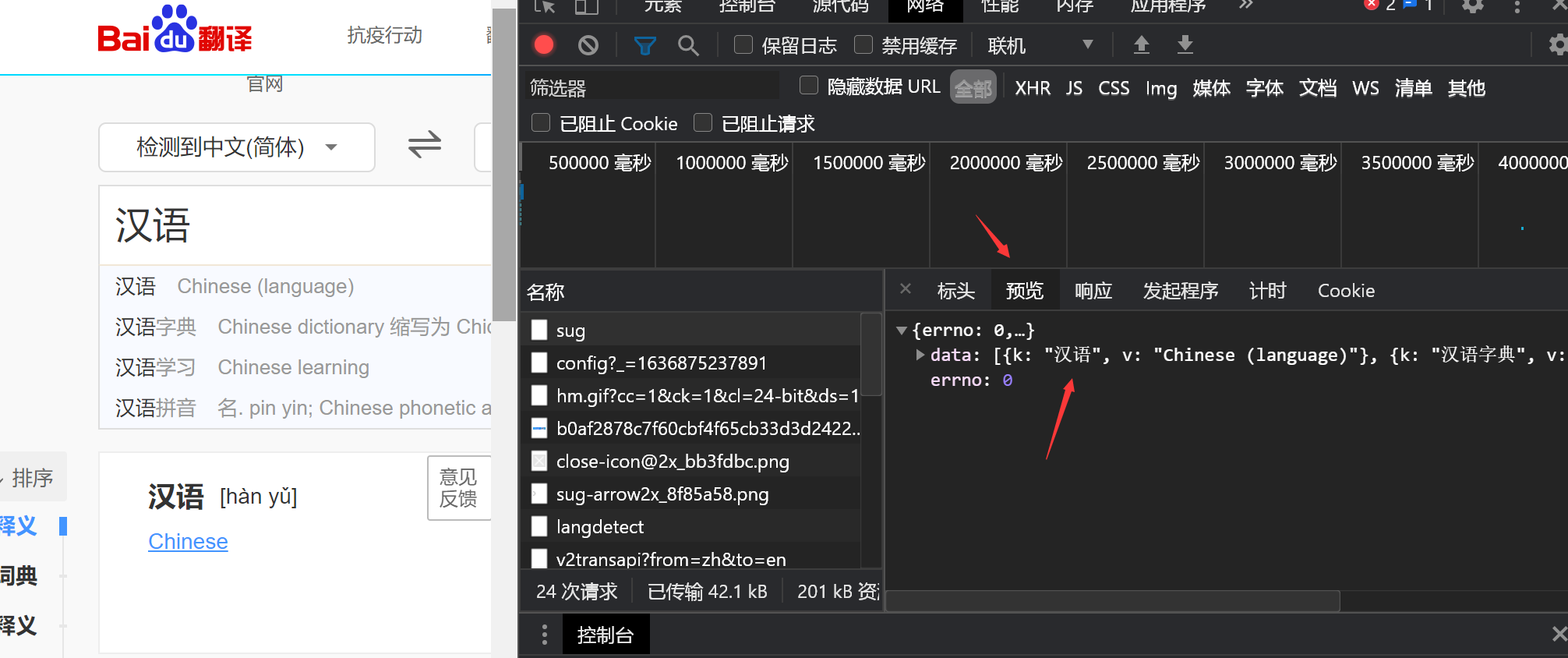The image size is (1568, 658).
Task: Open the detected Chinese source language dropdown
Action: 237,147
